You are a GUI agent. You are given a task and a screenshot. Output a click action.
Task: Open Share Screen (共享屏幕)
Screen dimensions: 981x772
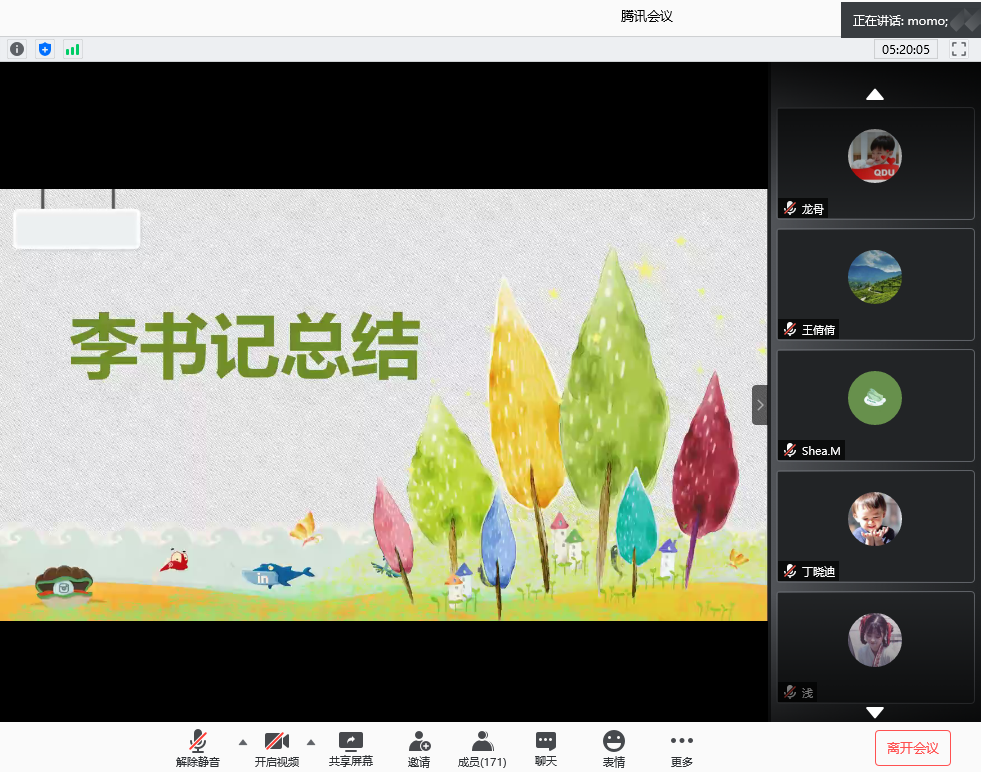pos(351,748)
